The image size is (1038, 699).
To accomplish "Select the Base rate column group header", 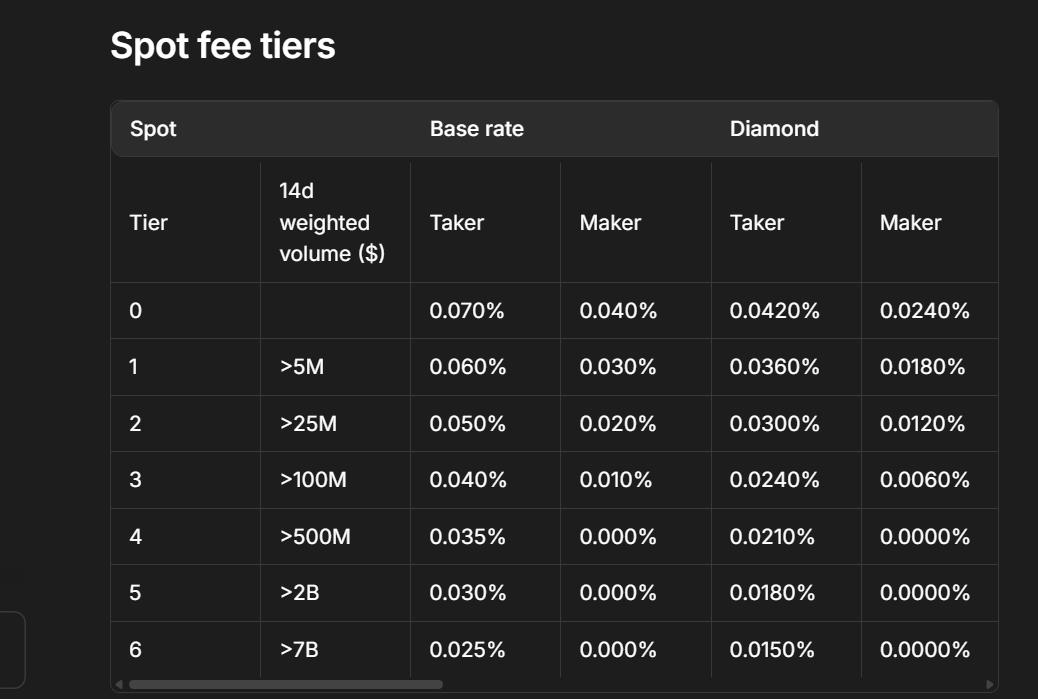I will (x=476, y=129).
